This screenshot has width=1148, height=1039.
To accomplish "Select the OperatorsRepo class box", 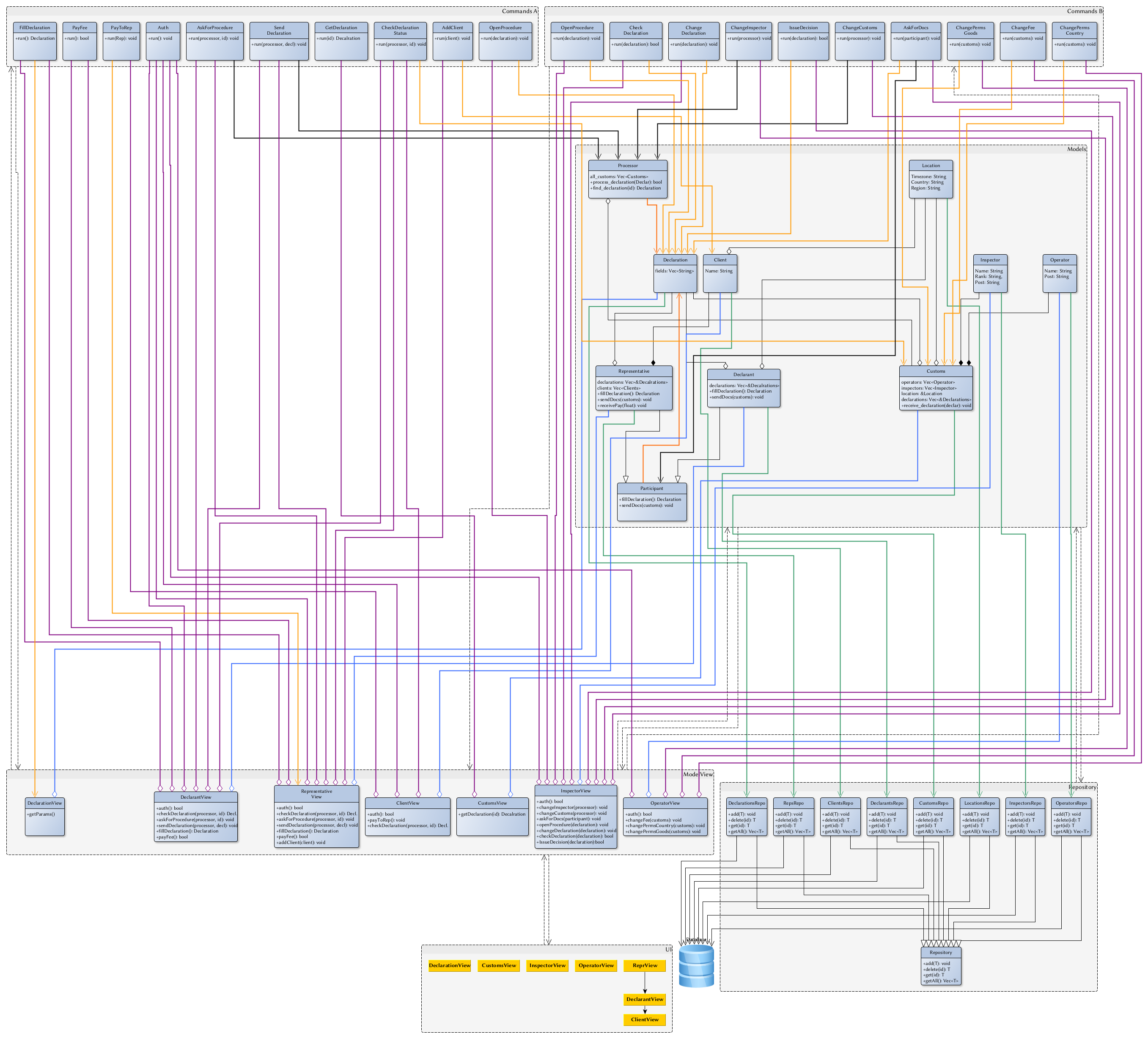I will coord(1071,816).
